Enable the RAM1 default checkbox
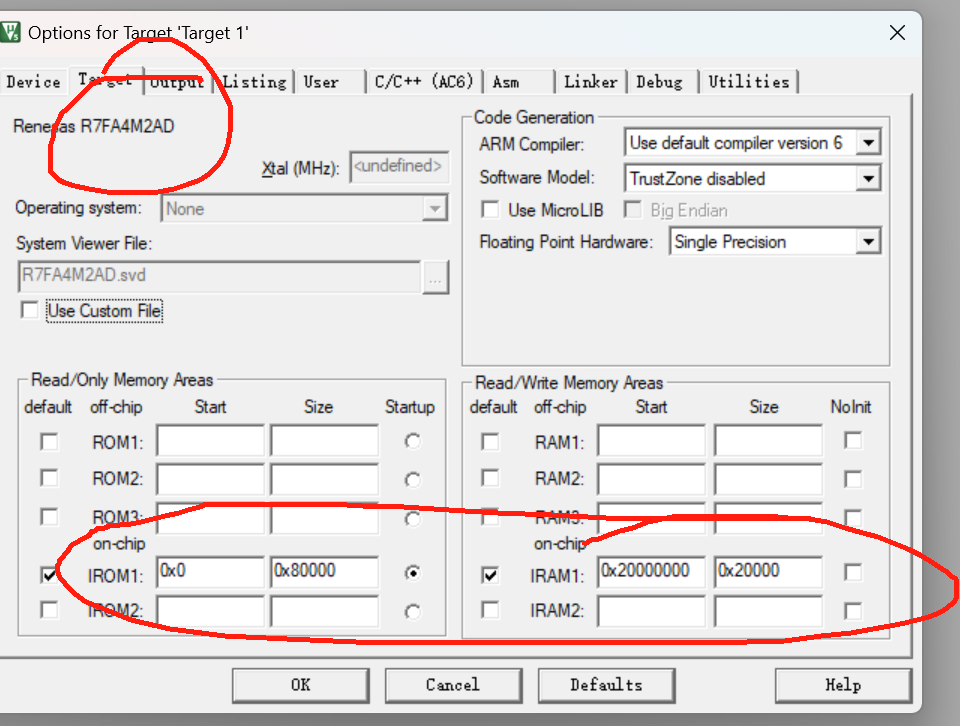This screenshot has height=726, width=960. point(490,441)
